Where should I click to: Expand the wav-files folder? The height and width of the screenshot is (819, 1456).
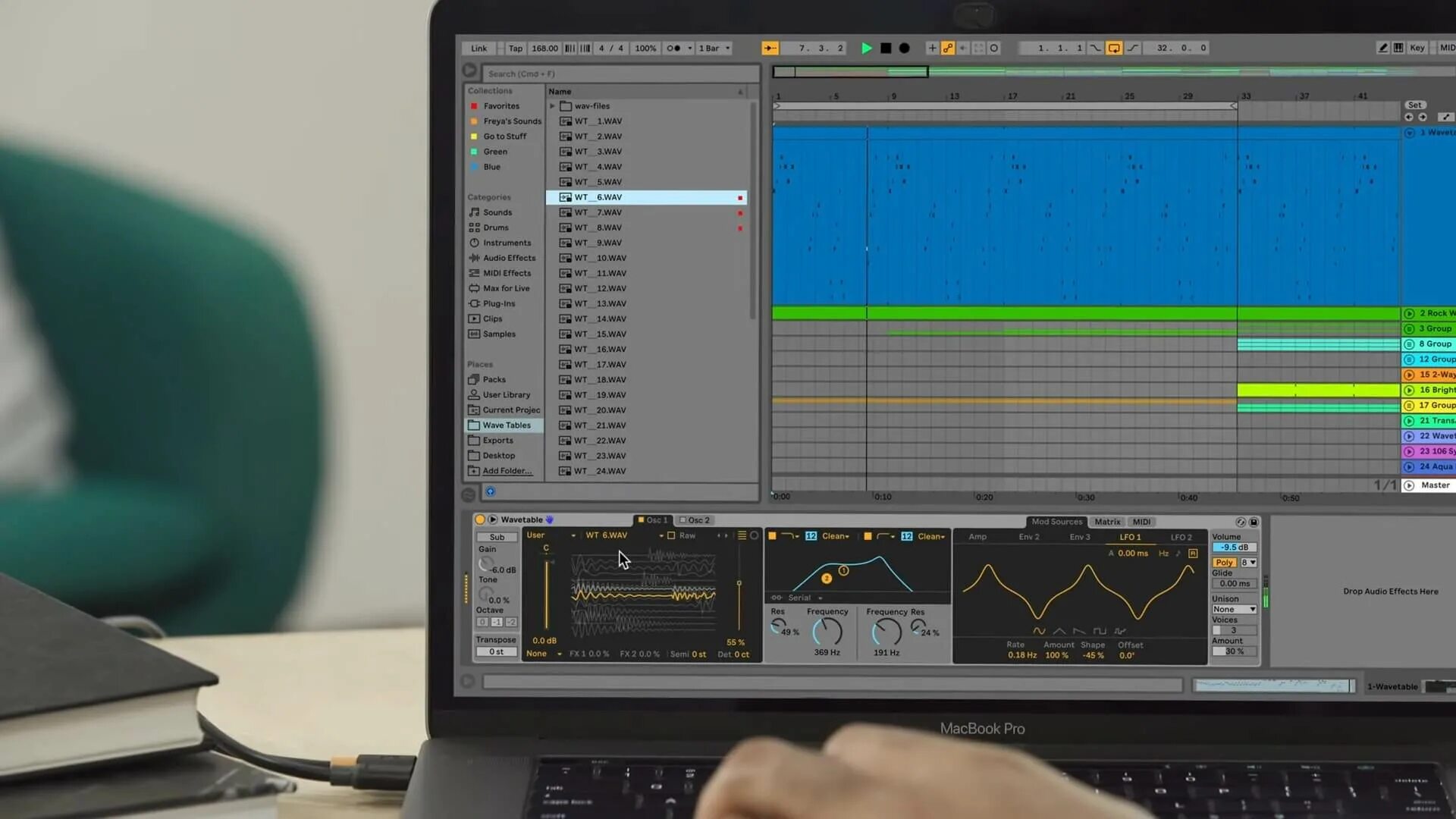point(552,106)
